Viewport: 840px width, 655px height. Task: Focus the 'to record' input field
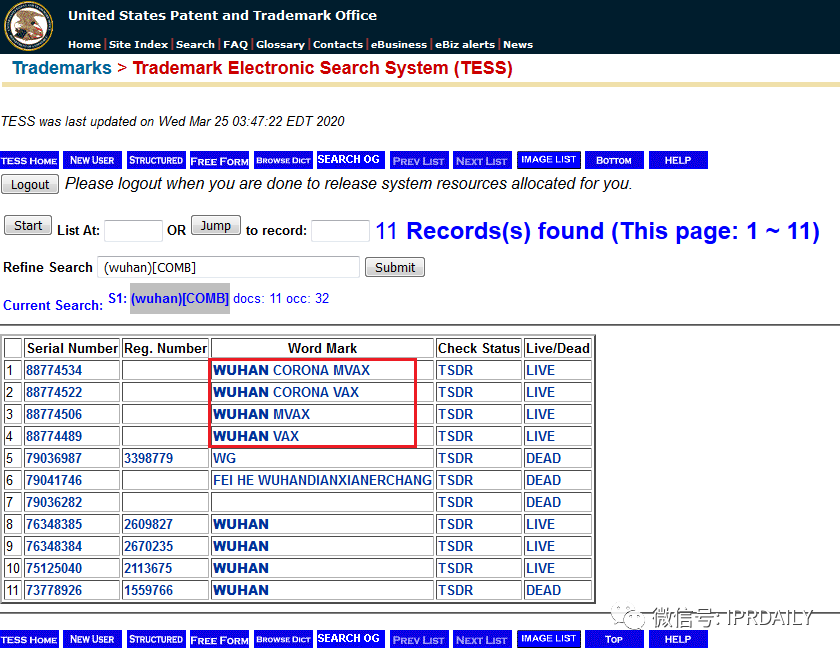[x=340, y=231]
